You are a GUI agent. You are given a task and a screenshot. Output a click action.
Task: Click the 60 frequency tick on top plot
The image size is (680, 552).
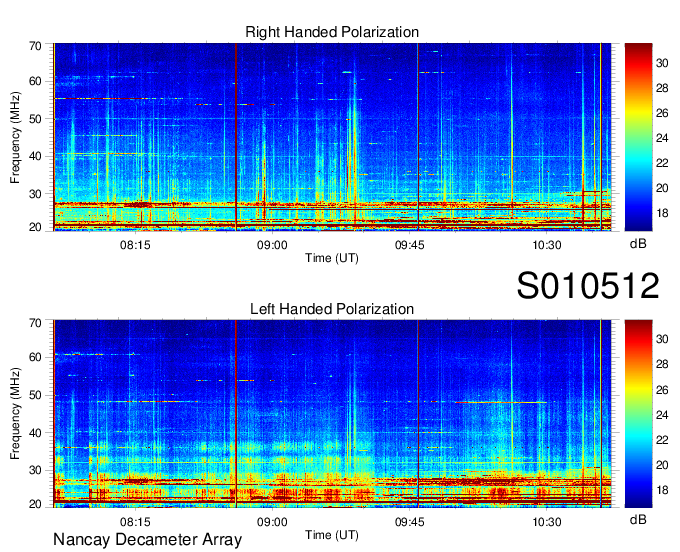pyautogui.click(x=35, y=81)
